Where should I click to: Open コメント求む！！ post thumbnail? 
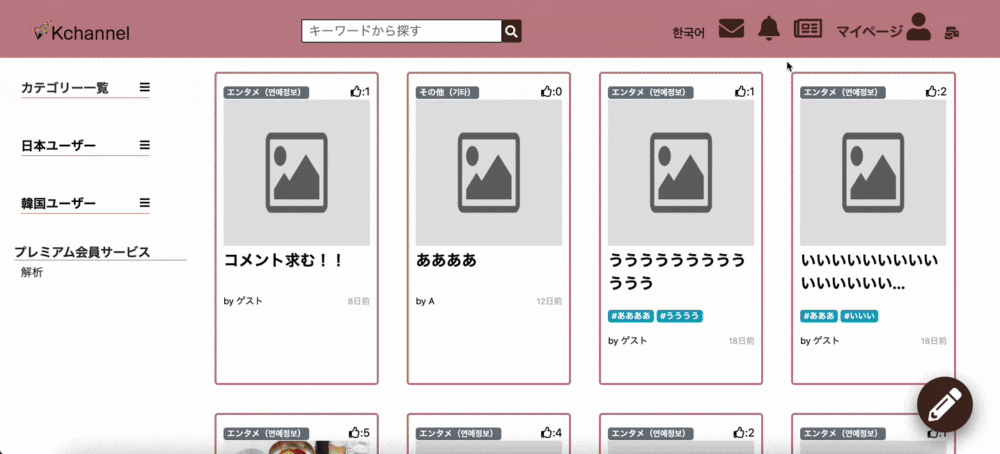point(297,173)
